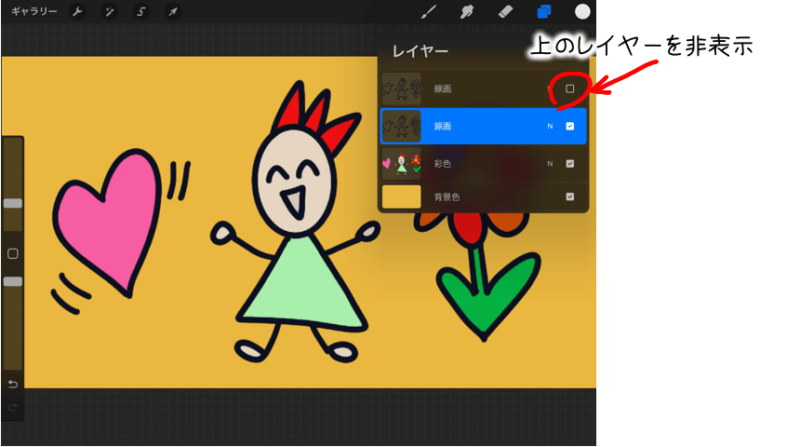Open the Adjustments magic wand menu
The height and width of the screenshot is (447, 800).
point(109,11)
